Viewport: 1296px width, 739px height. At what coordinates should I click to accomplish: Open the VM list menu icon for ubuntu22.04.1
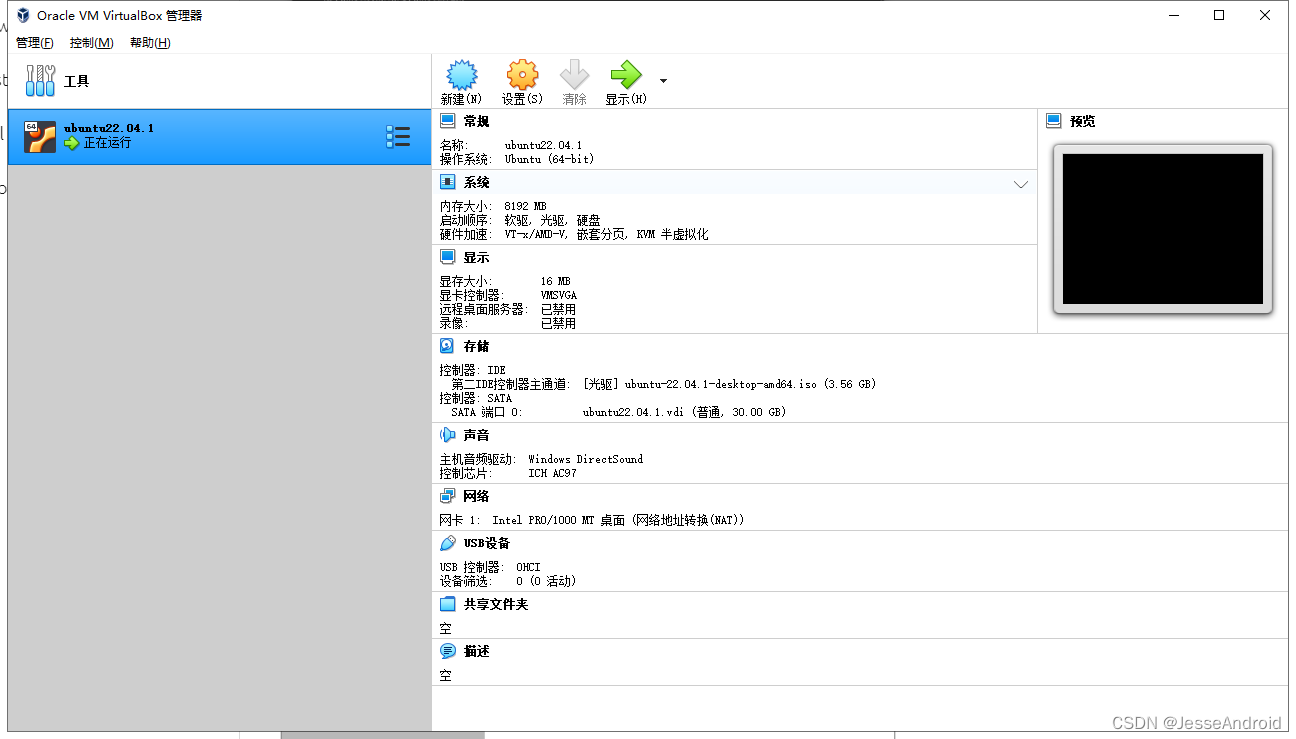pyautogui.click(x=398, y=137)
